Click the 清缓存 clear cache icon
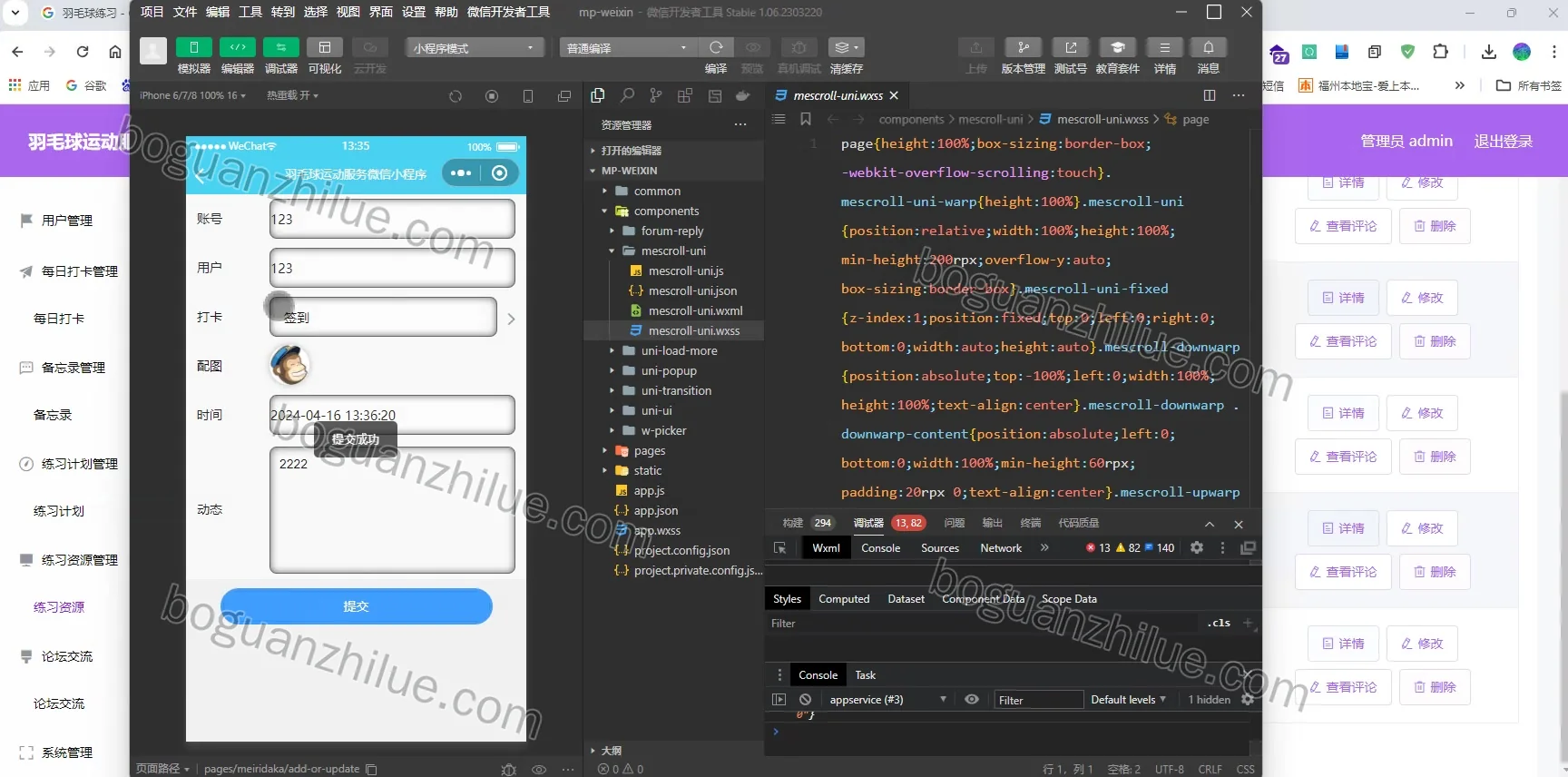The width and height of the screenshot is (1568, 777). coord(846,47)
